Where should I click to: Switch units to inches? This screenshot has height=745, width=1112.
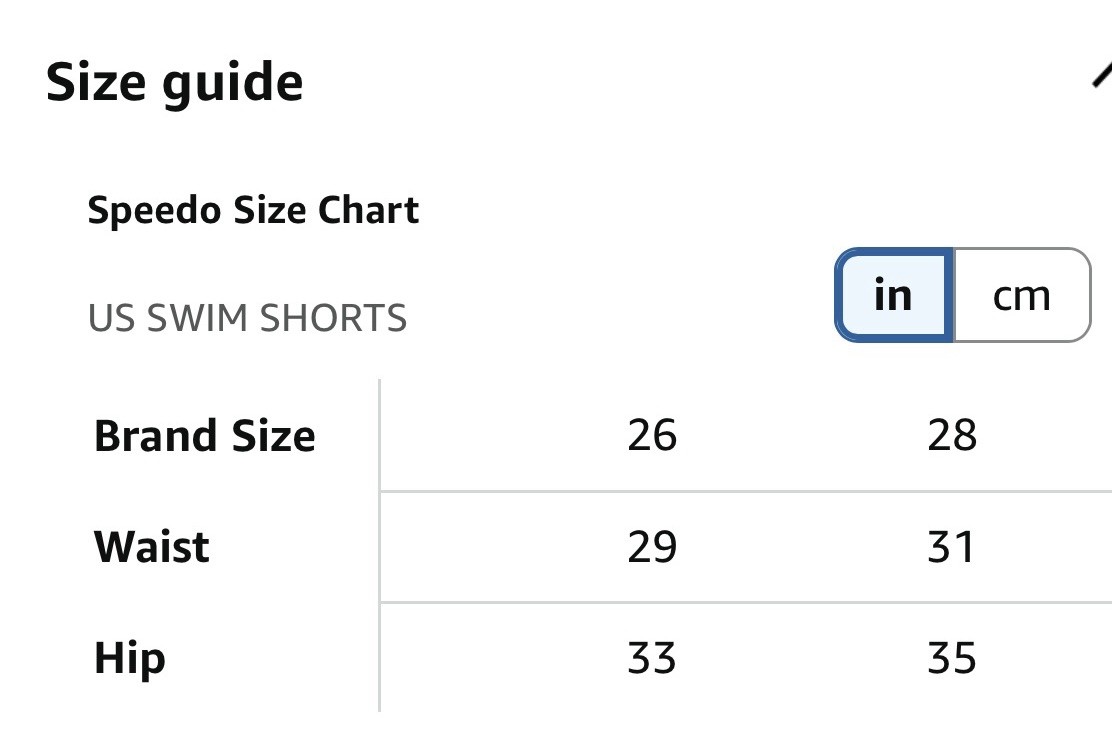pyautogui.click(x=893, y=296)
